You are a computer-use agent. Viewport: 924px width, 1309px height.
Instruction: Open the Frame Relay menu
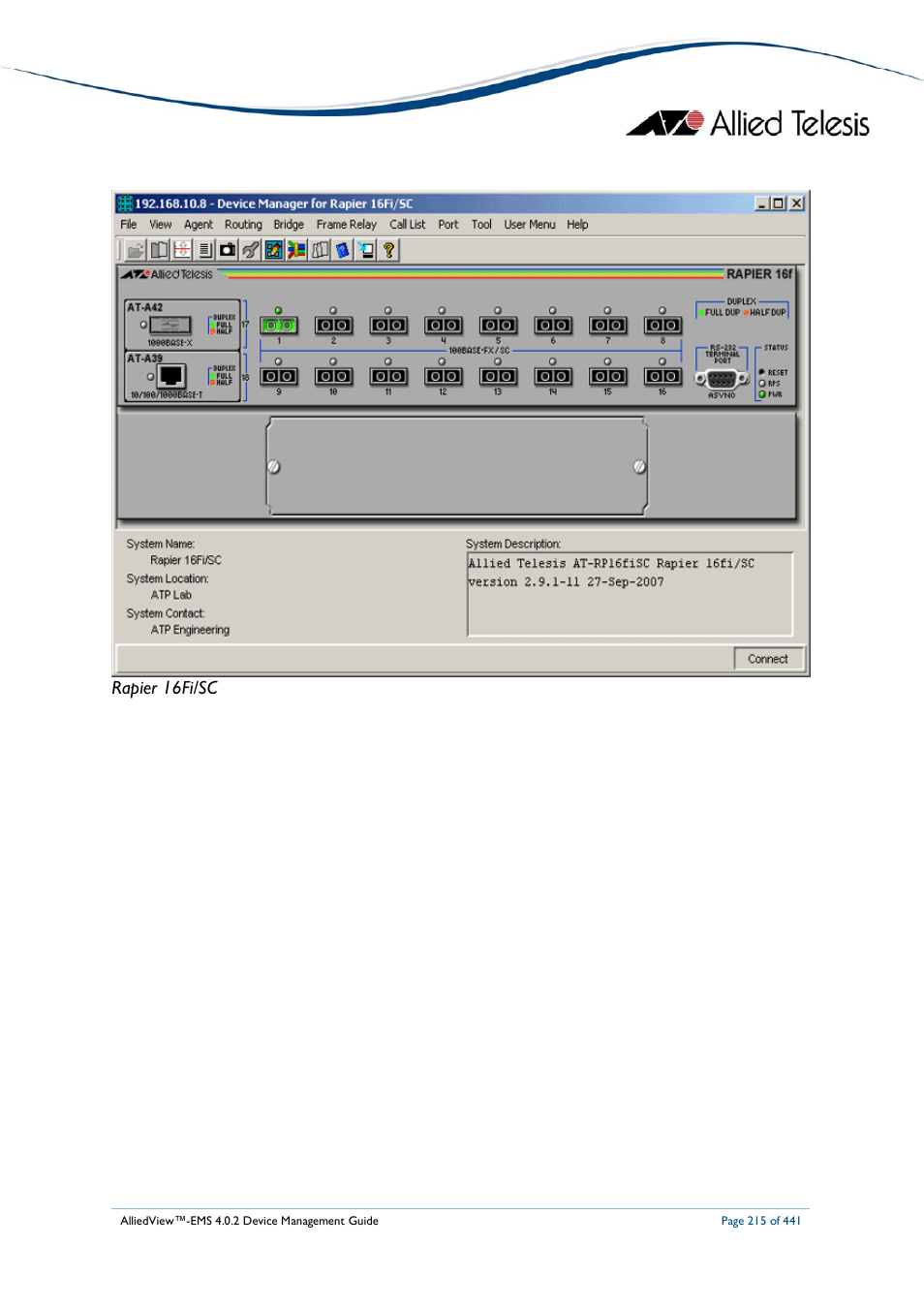[x=347, y=225]
